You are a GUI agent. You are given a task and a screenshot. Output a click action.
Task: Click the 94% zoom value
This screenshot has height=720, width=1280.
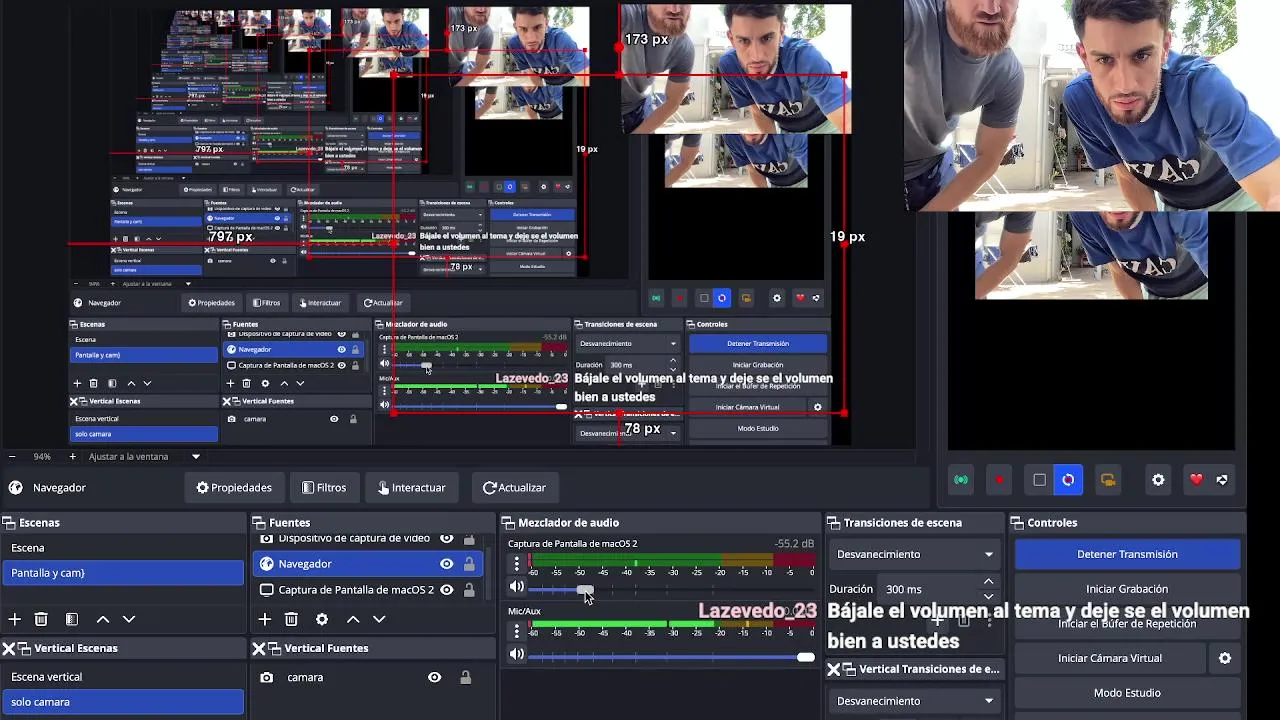[x=42, y=456]
